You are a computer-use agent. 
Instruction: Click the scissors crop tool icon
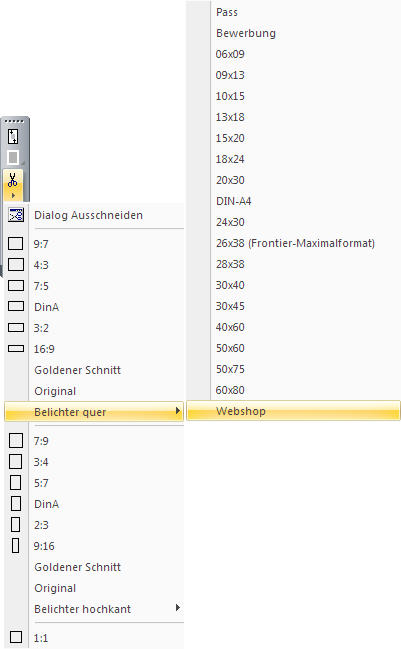pos(13,180)
